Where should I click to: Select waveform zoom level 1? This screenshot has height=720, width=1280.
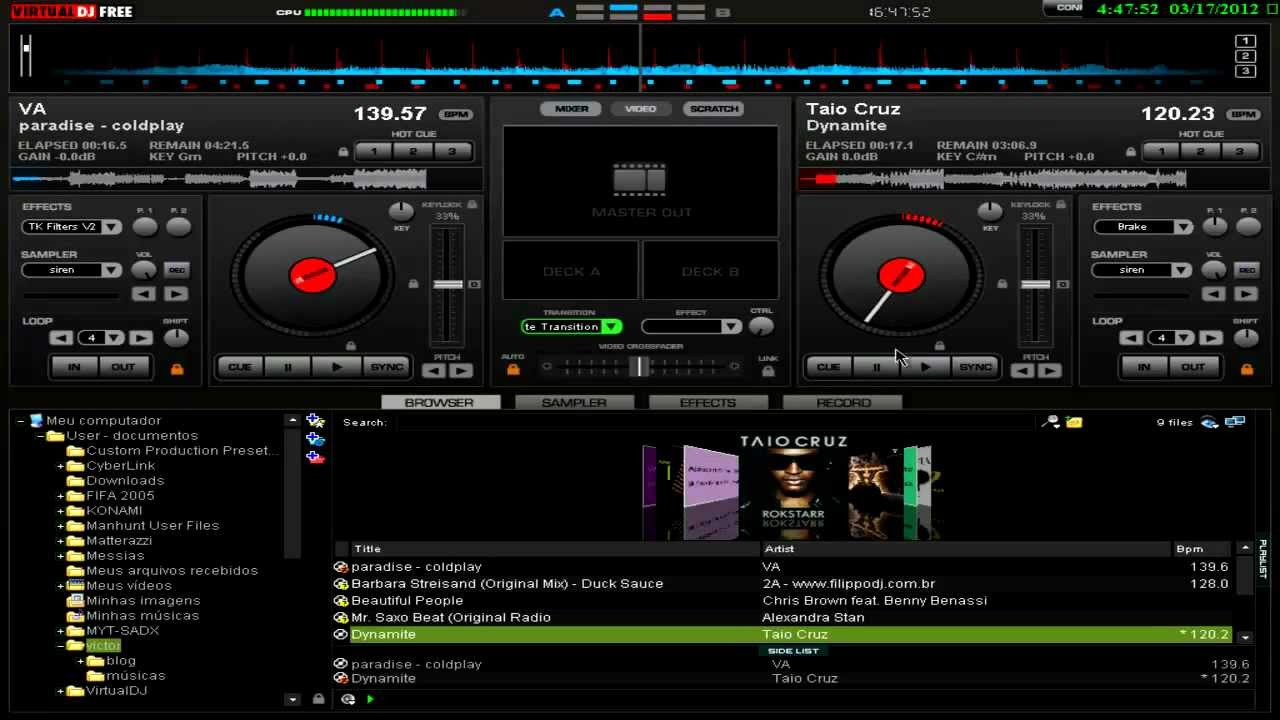(1245, 41)
